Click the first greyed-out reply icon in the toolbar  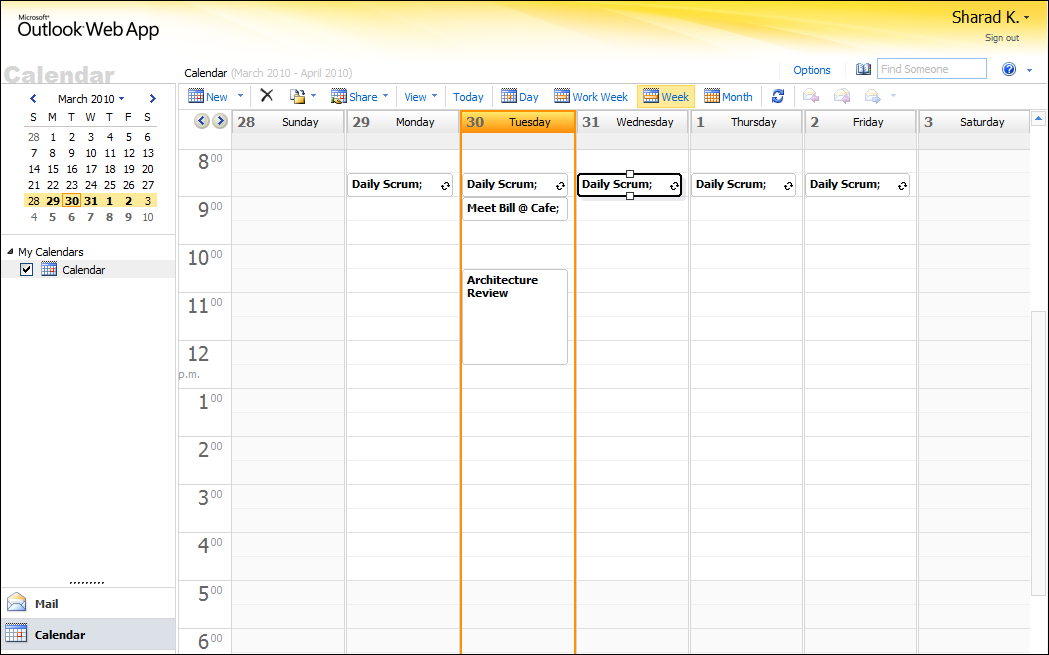(811, 96)
